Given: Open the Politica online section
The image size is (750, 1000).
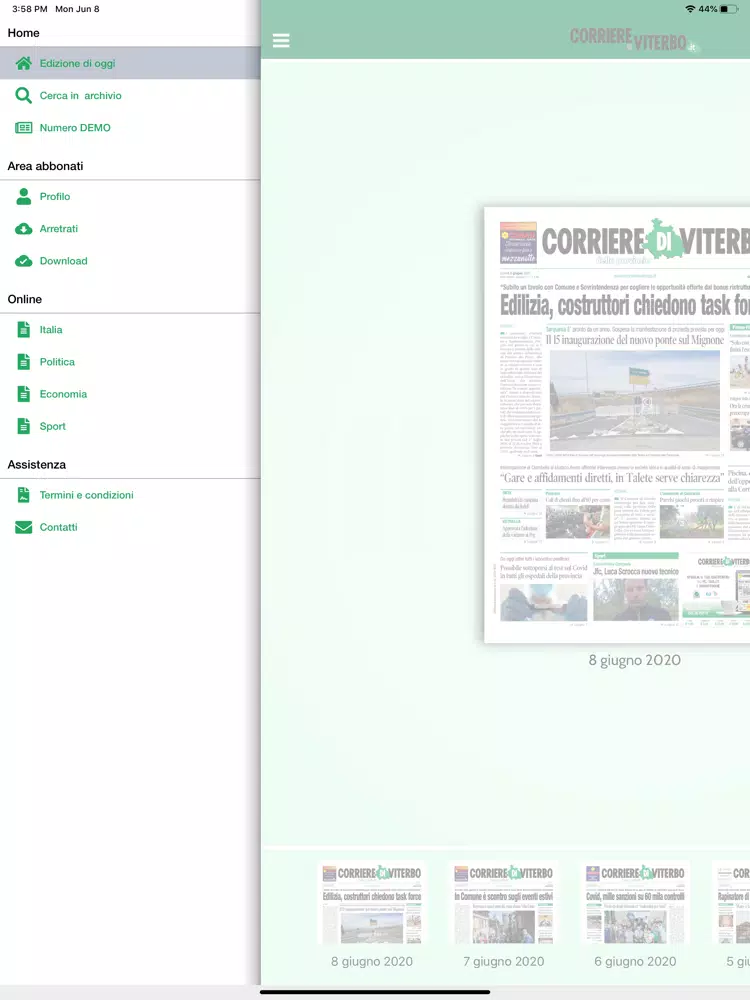Looking at the screenshot, I should (x=130, y=362).
